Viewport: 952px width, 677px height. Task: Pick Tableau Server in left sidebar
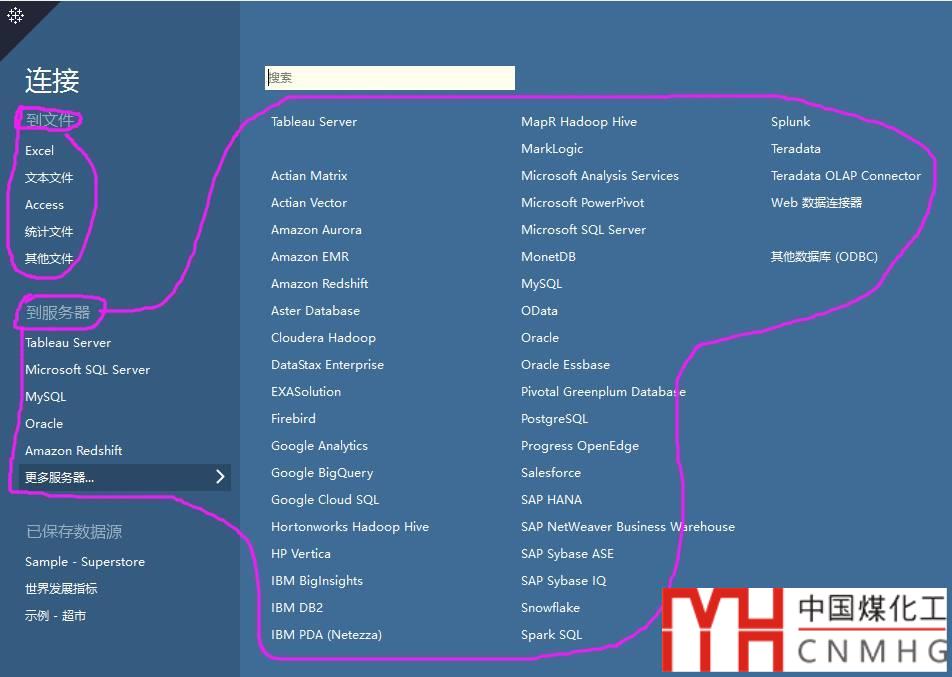[x=68, y=342]
